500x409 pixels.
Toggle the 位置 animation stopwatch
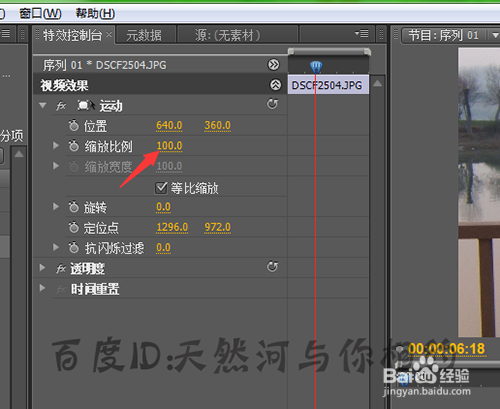(x=74, y=126)
